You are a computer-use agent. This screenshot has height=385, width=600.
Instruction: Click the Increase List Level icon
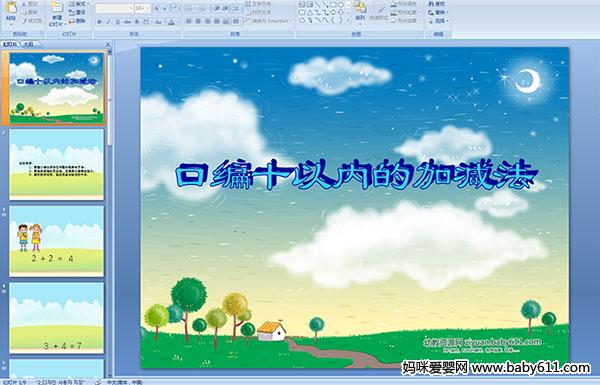226,8
